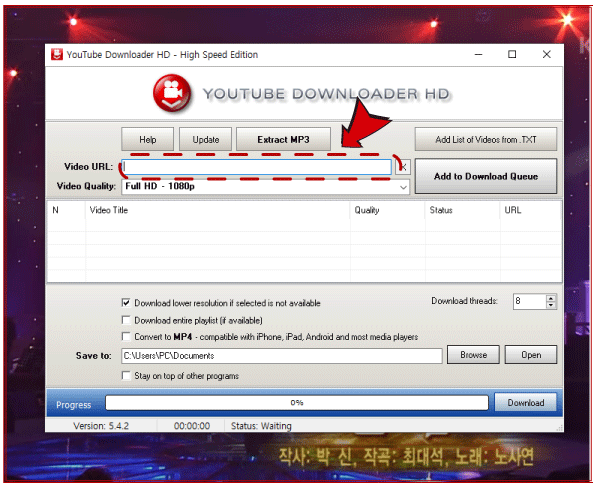
Task: Increase Download threads with up arrow
Action: click(x=551, y=298)
